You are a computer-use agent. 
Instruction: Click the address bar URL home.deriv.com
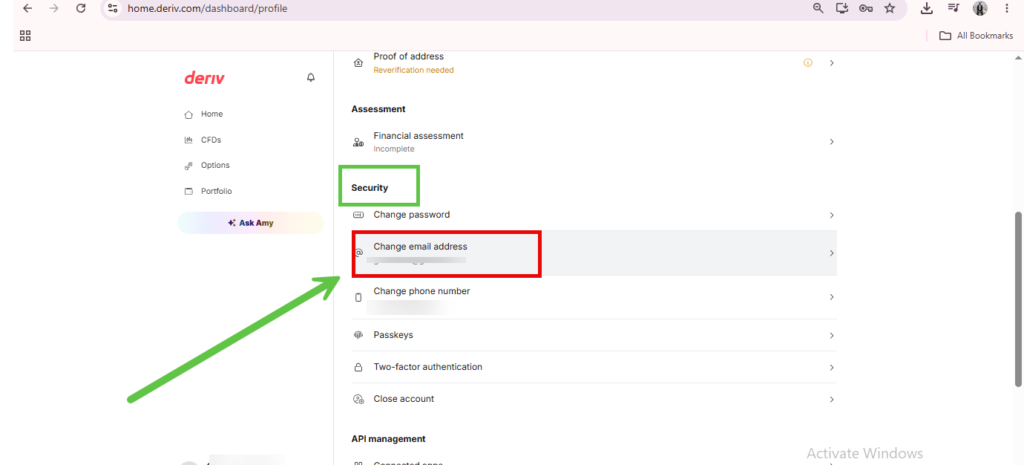pos(207,9)
